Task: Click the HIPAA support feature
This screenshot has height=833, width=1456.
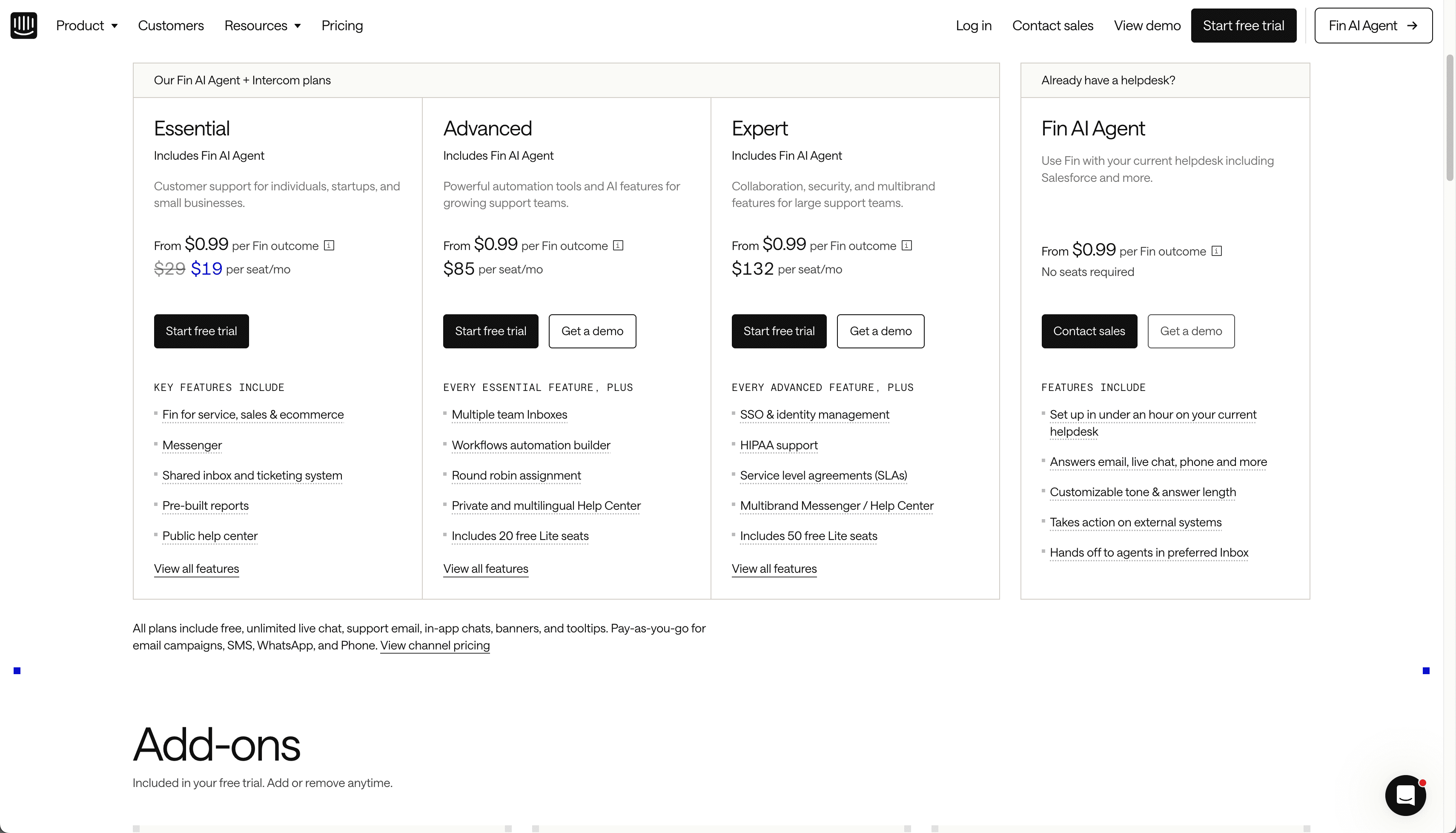Action: click(x=779, y=445)
